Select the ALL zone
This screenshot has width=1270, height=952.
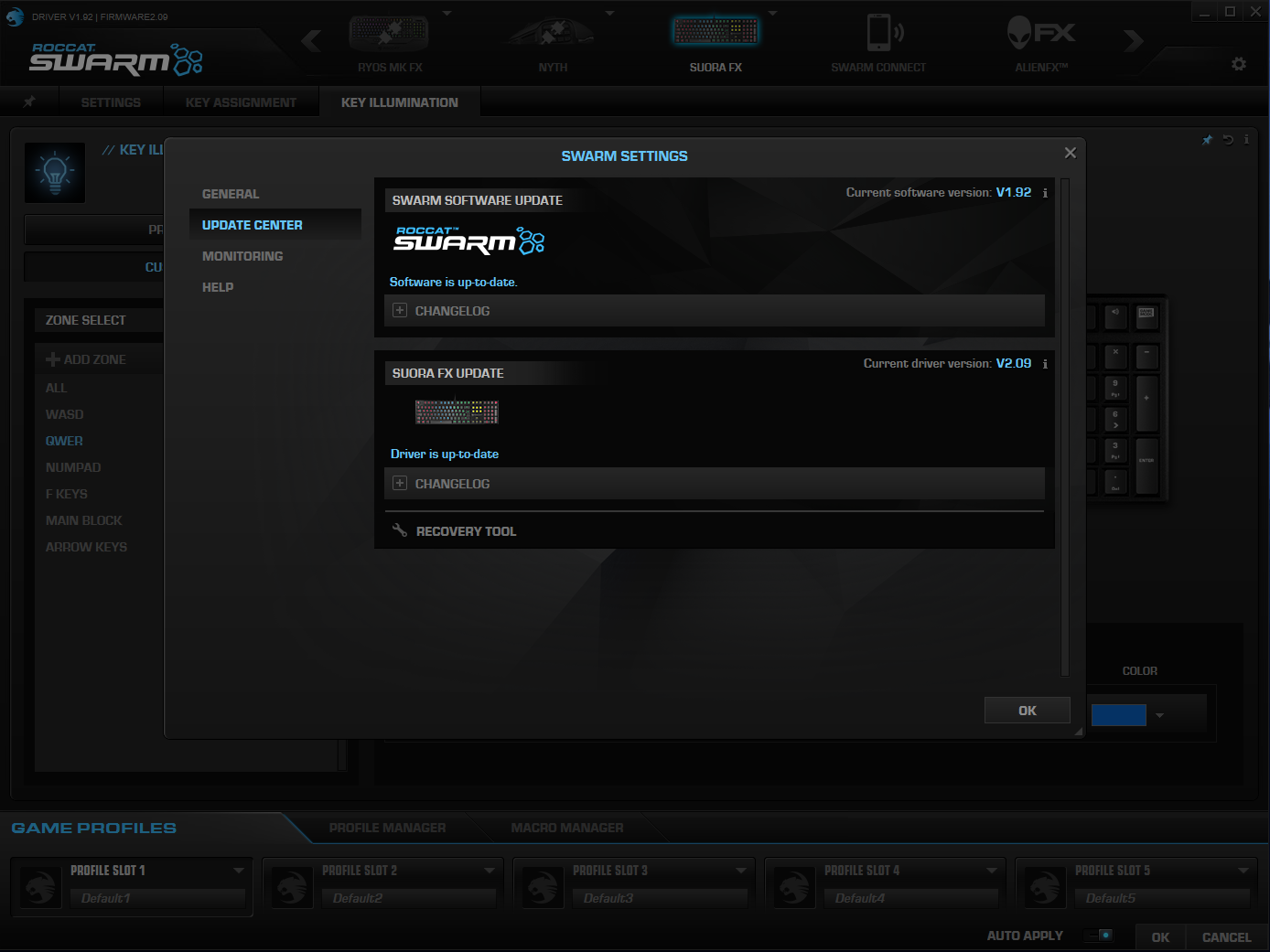tap(57, 388)
